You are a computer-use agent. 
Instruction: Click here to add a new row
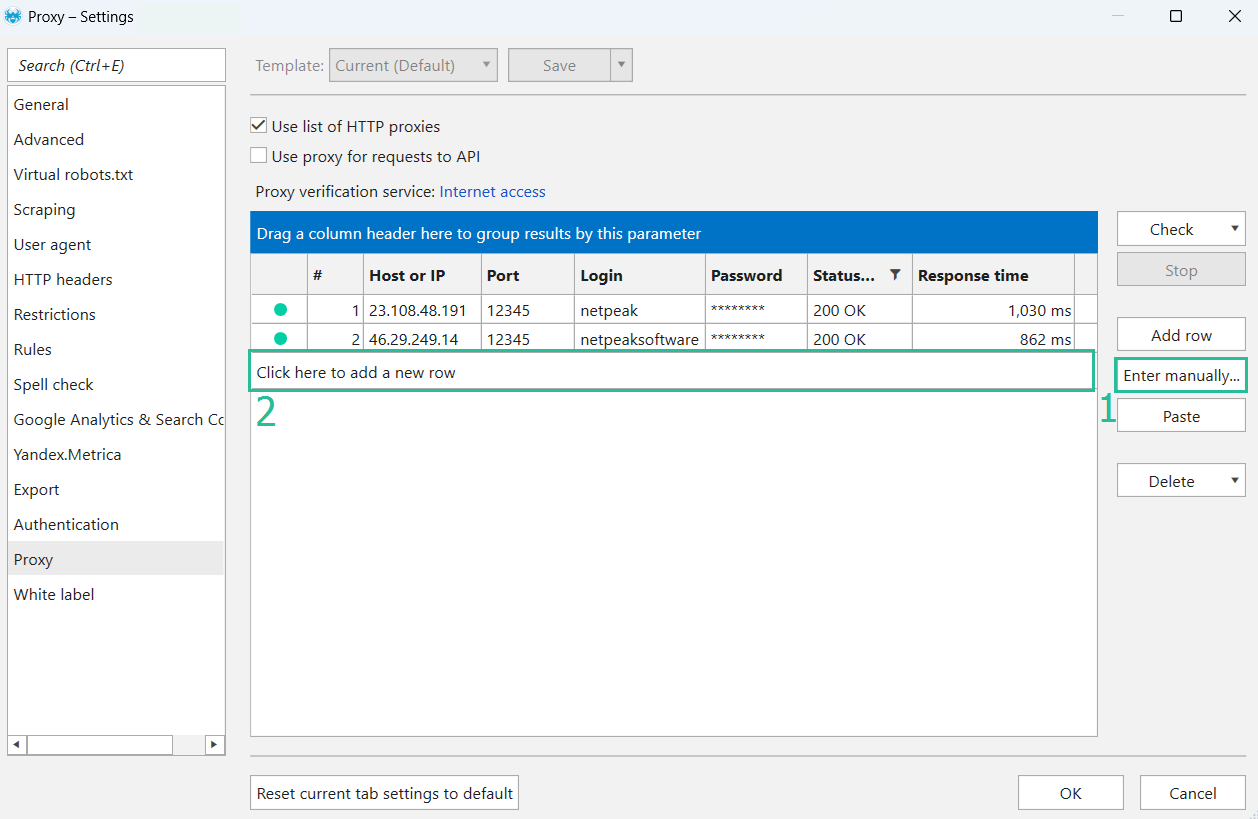[x=671, y=372]
